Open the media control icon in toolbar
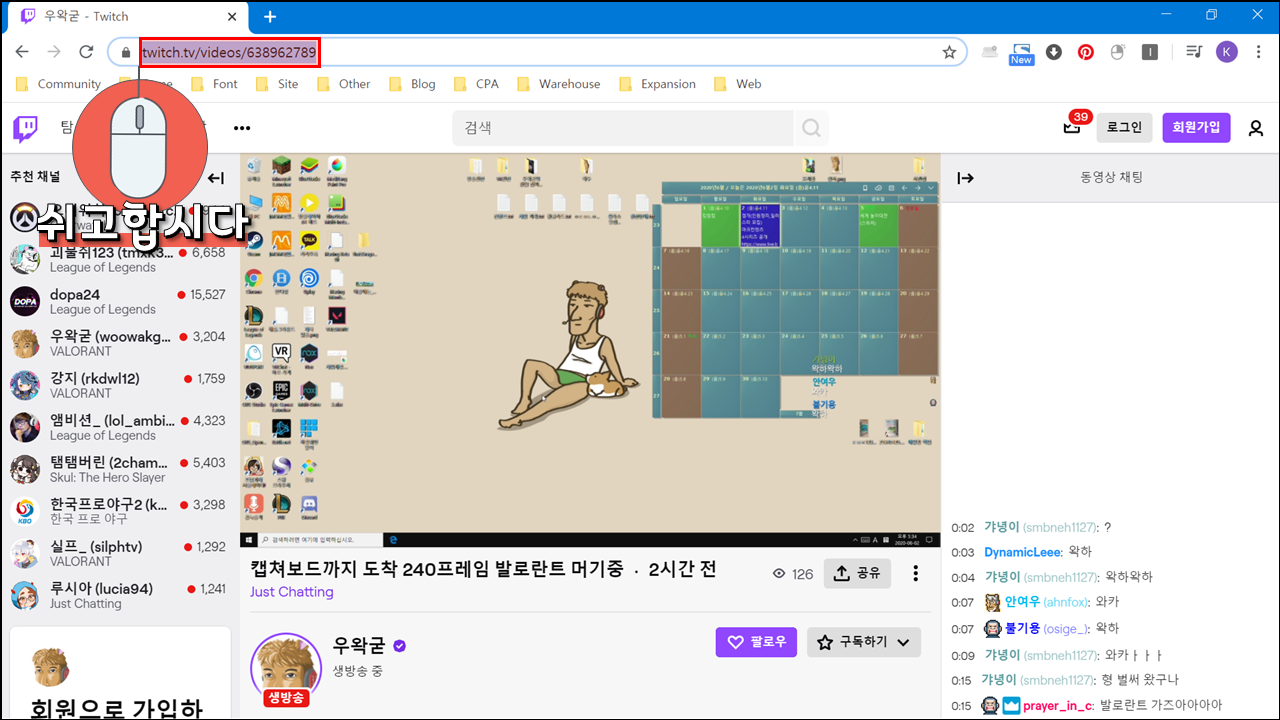1280x720 pixels. tap(1193, 52)
